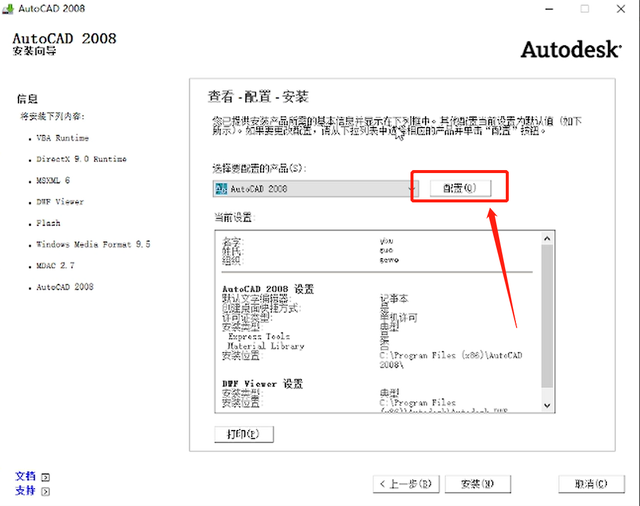The image size is (640, 506).
Task: Select Flash list entry
Action: coord(48,223)
